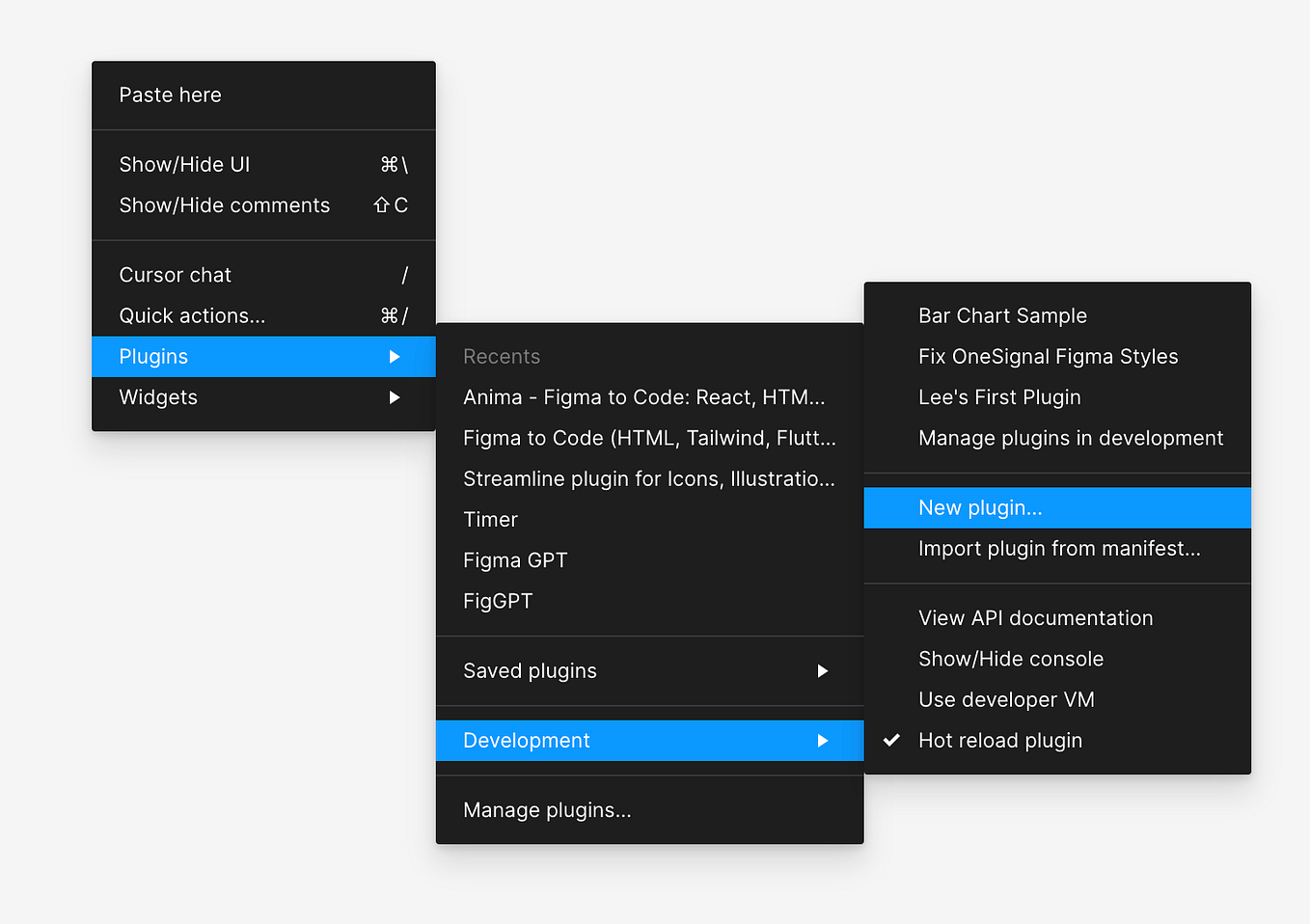Expand the Widgets submenu arrow
Screen dimensions: 1310x924
395,396
